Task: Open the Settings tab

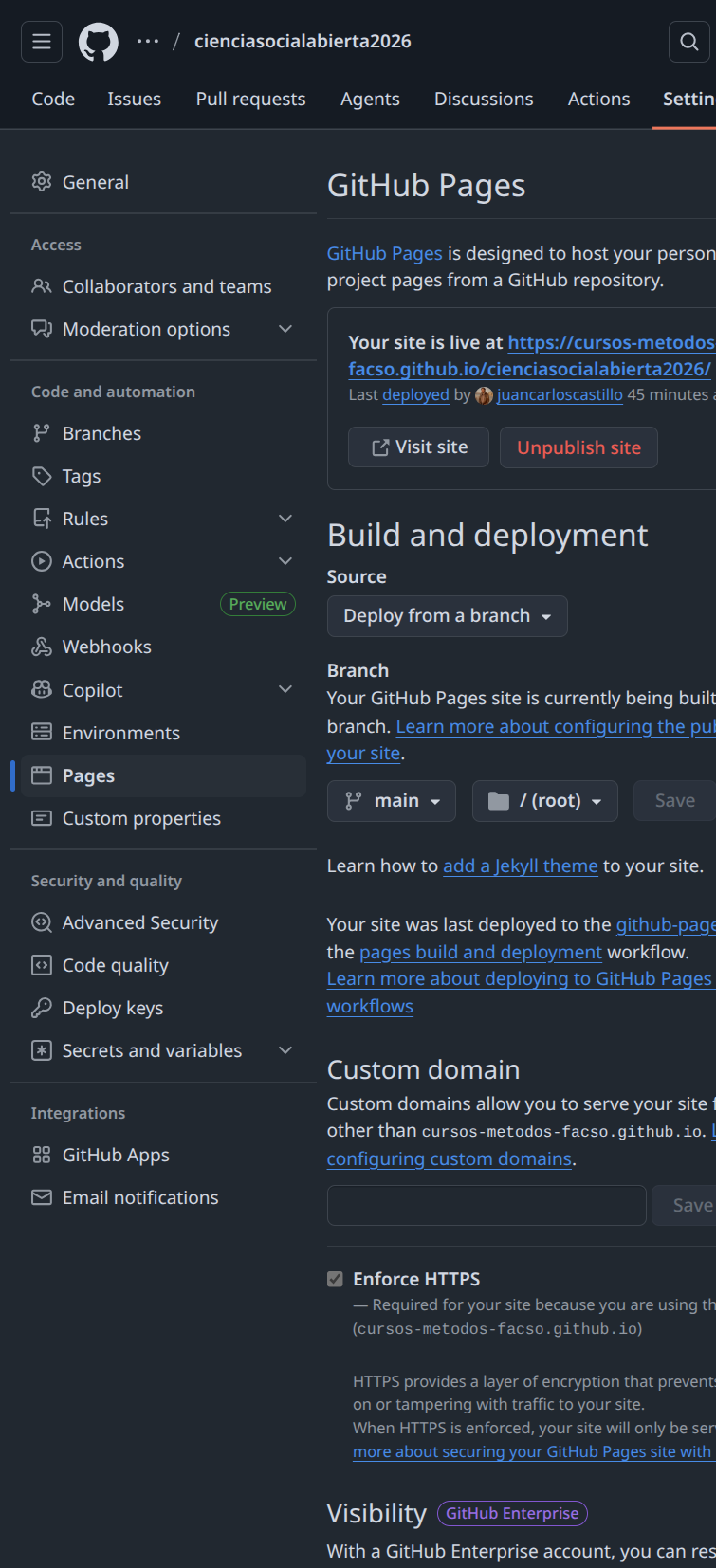Action: pos(688,99)
